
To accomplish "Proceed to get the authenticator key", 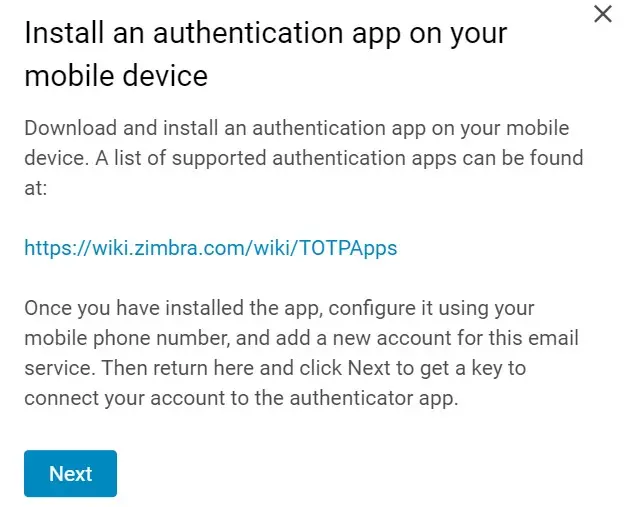I will tap(71, 474).
